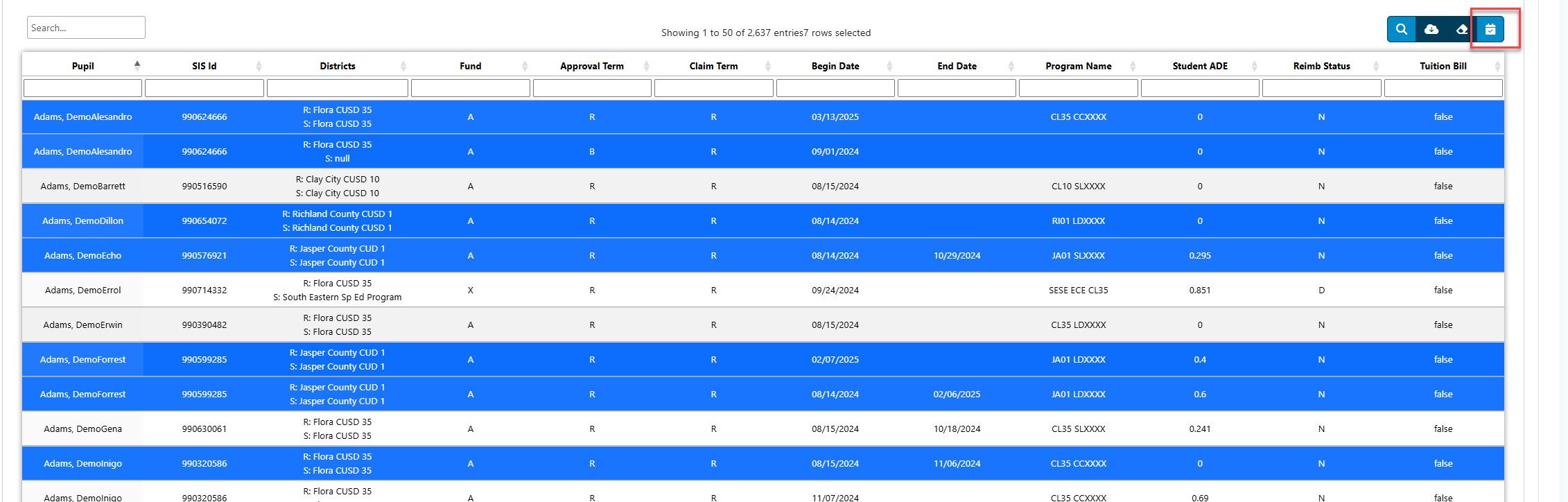The height and width of the screenshot is (502, 1568).
Task: Click SIS Id 990654072
Action: 204,220
